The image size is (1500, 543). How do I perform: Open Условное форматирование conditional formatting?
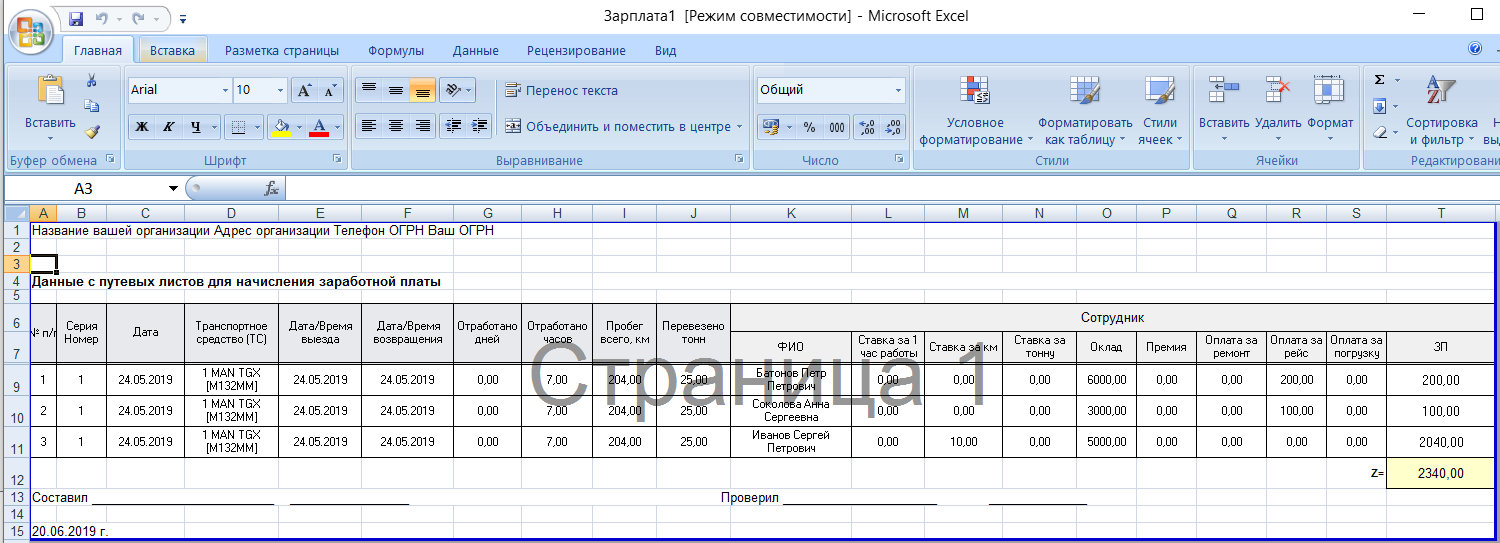pyautogui.click(x=976, y=110)
